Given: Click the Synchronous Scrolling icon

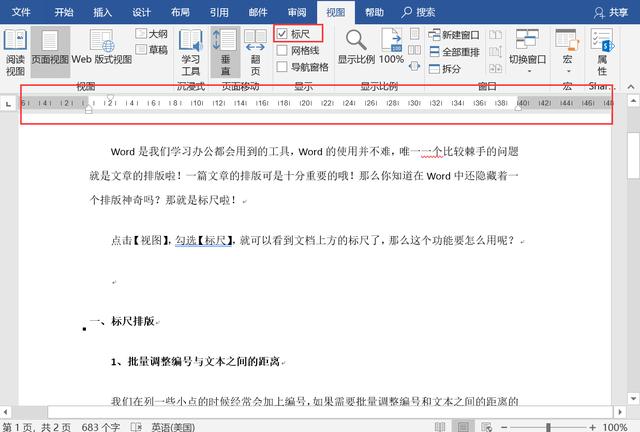Looking at the screenshot, I should click(495, 51).
